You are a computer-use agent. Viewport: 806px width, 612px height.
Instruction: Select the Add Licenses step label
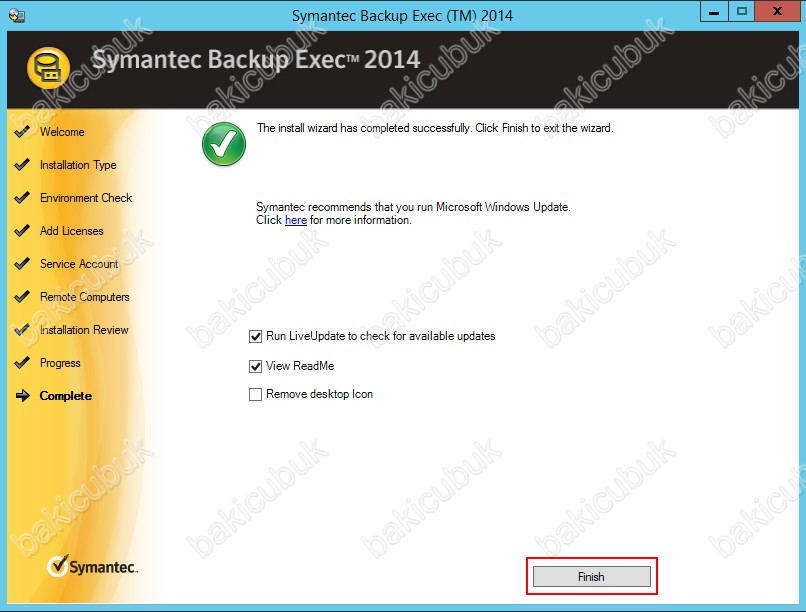[x=71, y=231]
